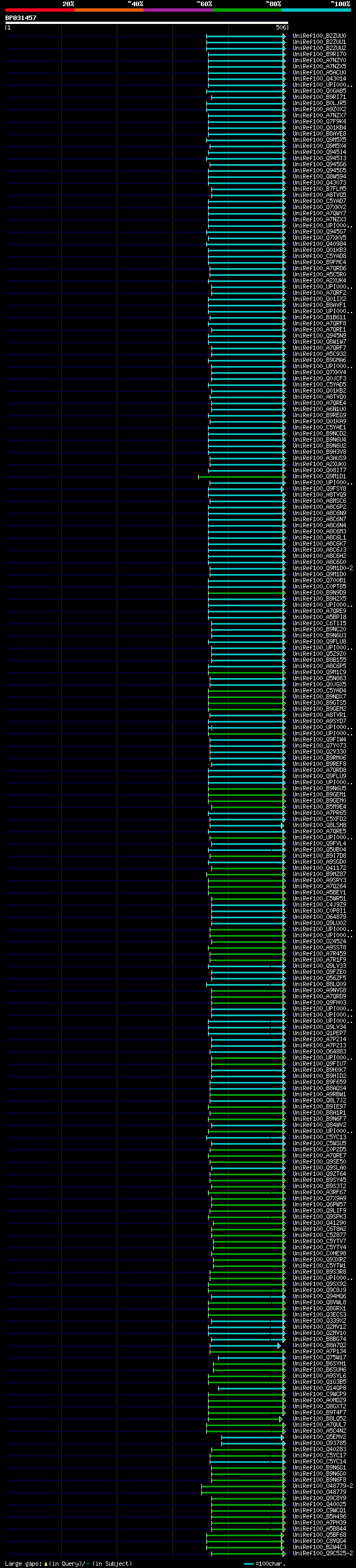
Task: Click the green alignment bar for UniRef100_Q9M1D1
Action: click(x=241, y=477)
